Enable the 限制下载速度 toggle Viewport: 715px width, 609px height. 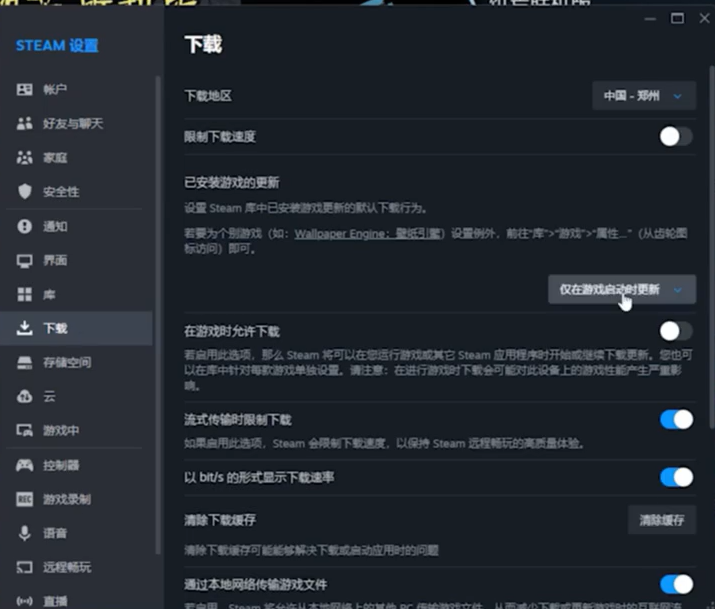pyautogui.click(x=676, y=137)
